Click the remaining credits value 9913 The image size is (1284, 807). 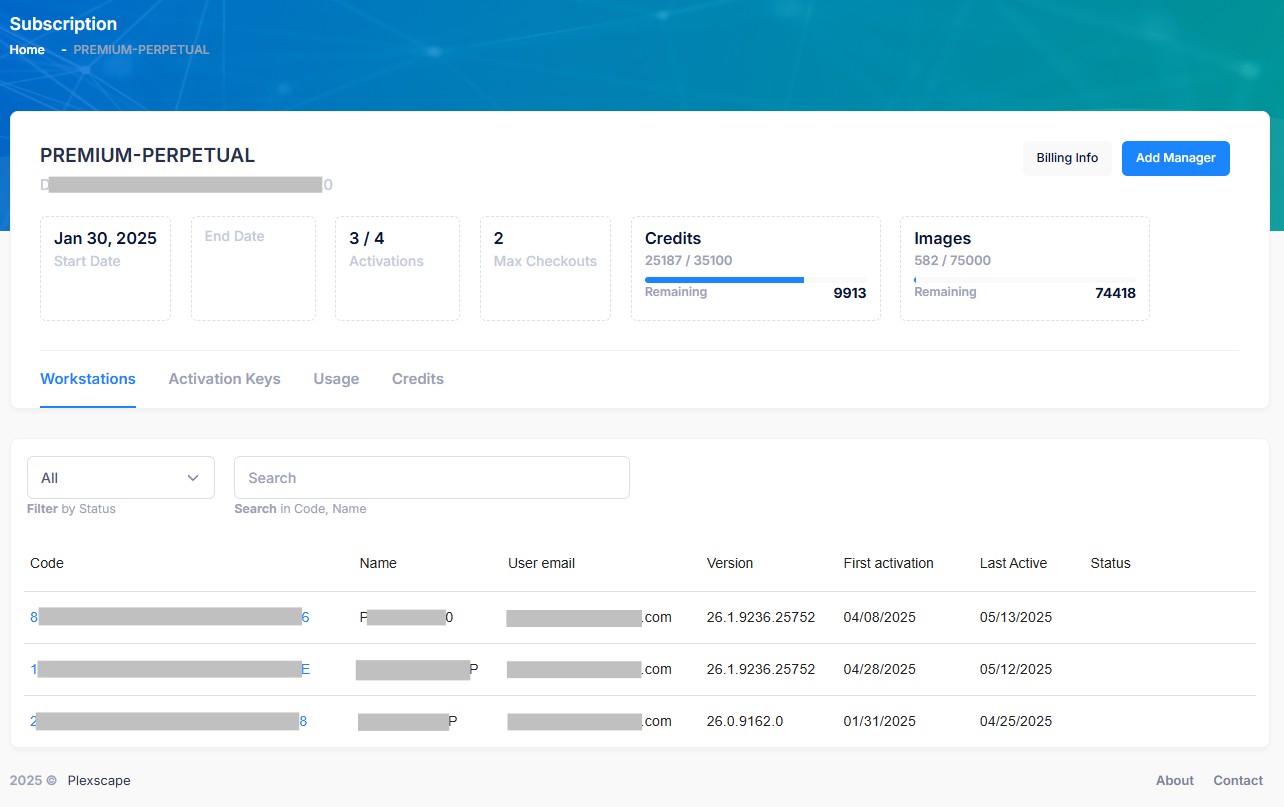(850, 293)
